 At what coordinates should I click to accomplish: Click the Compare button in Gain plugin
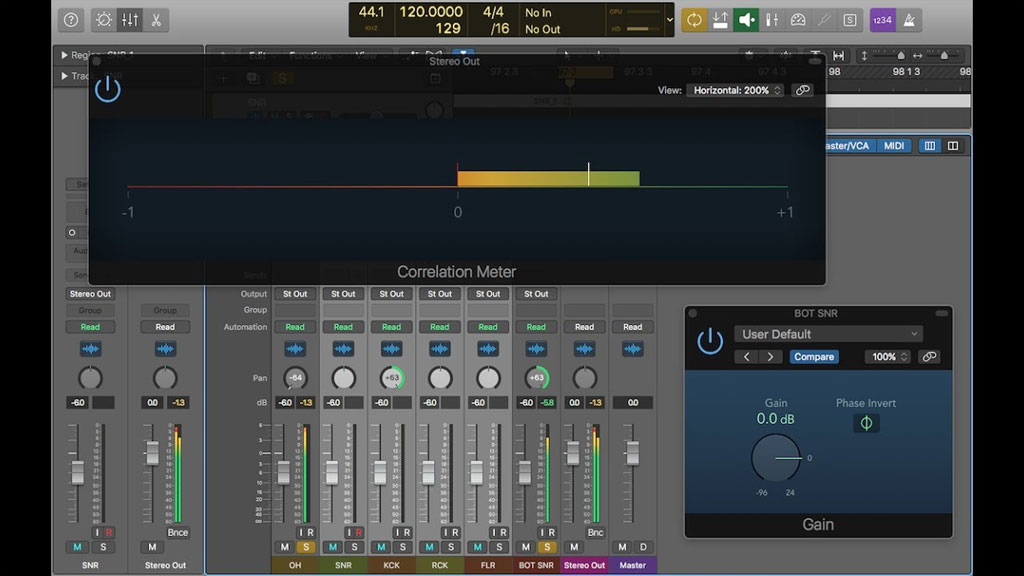point(814,357)
